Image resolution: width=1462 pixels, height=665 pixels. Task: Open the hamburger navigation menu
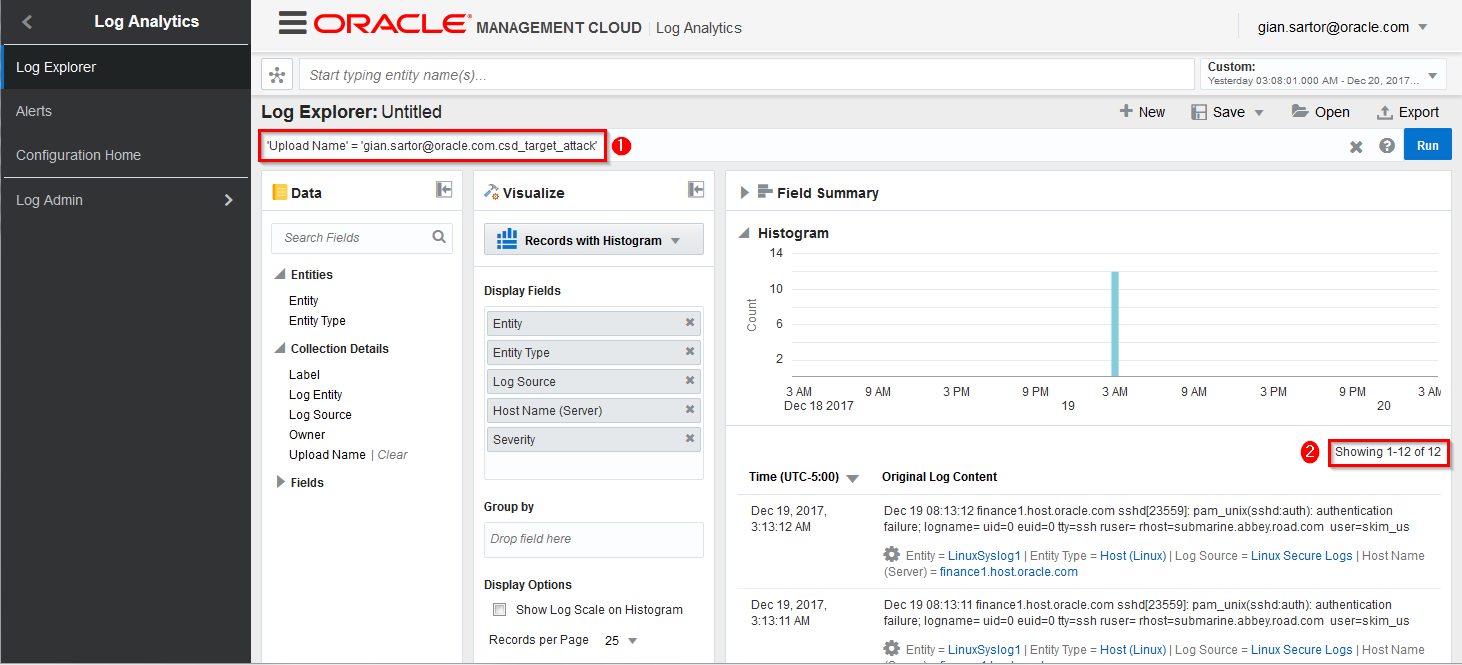pos(292,23)
